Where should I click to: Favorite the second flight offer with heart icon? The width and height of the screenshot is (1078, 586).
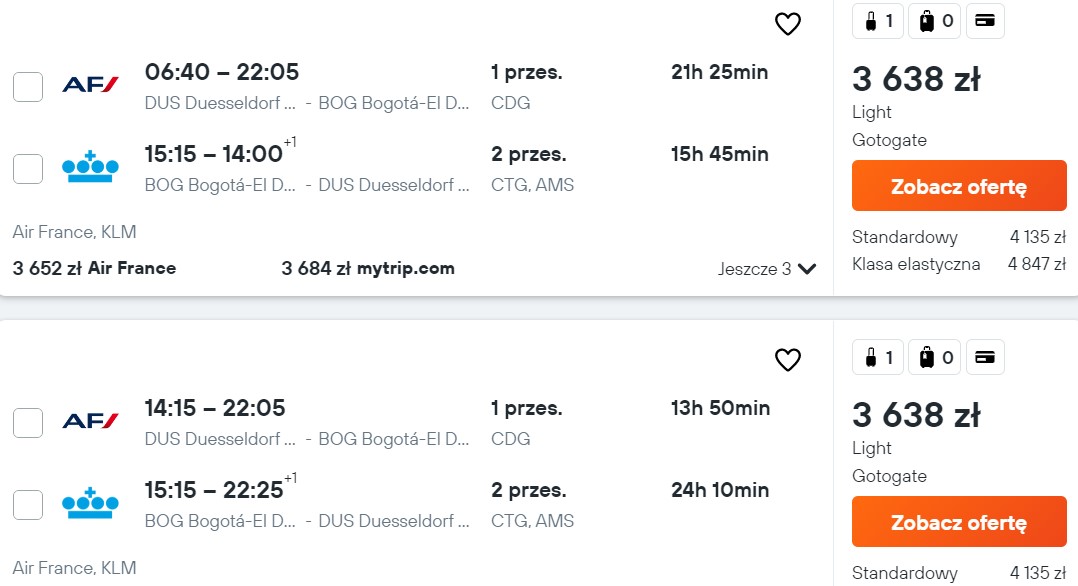[x=788, y=360]
